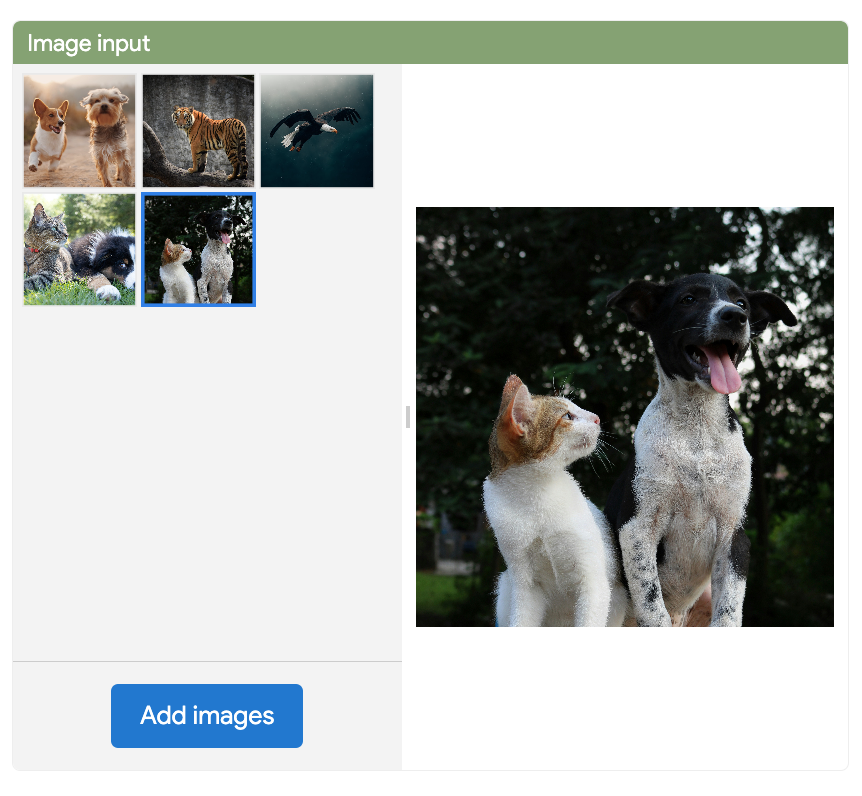Click the panel splitter handle beside the preview
The width and height of the screenshot is (862, 796).
[x=407, y=417]
